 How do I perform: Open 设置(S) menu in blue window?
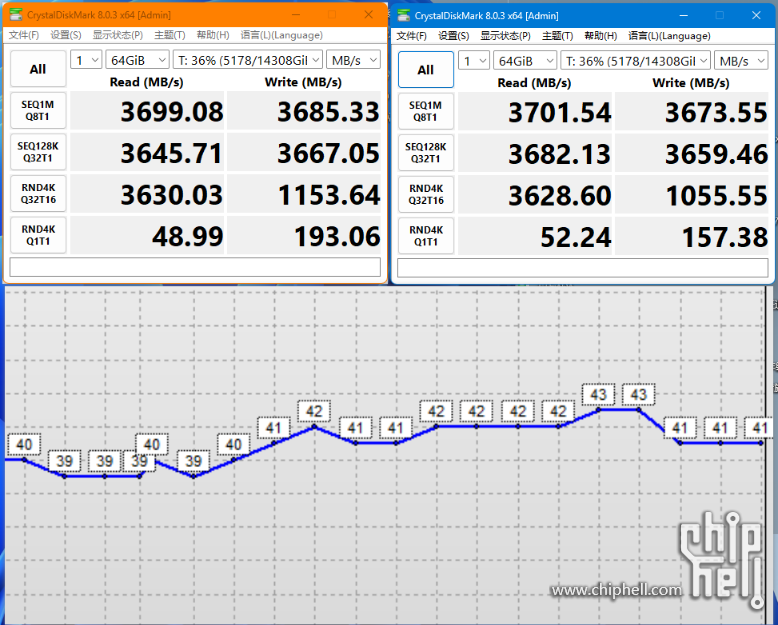454,36
